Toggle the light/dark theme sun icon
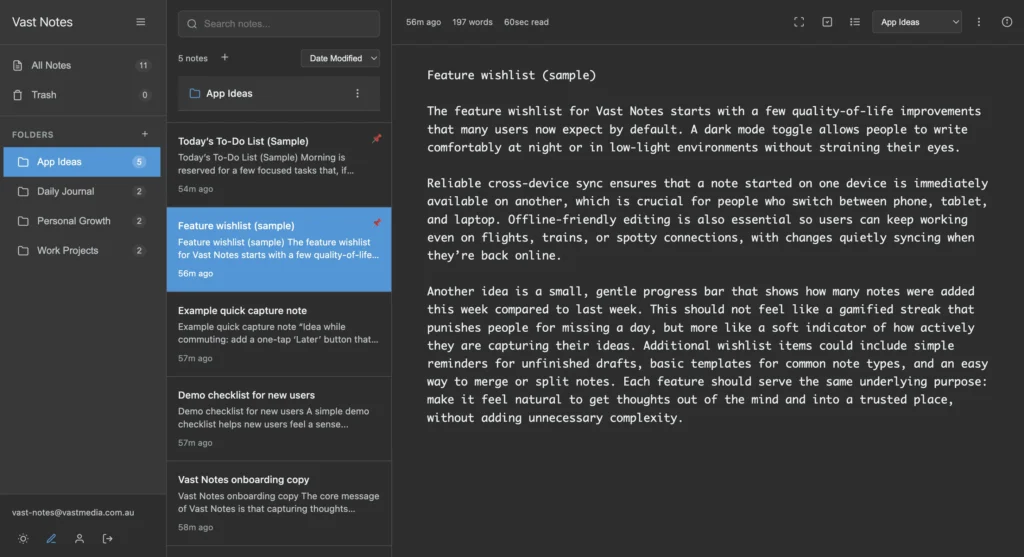The height and width of the screenshot is (557, 1024). [x=23, y=539]
